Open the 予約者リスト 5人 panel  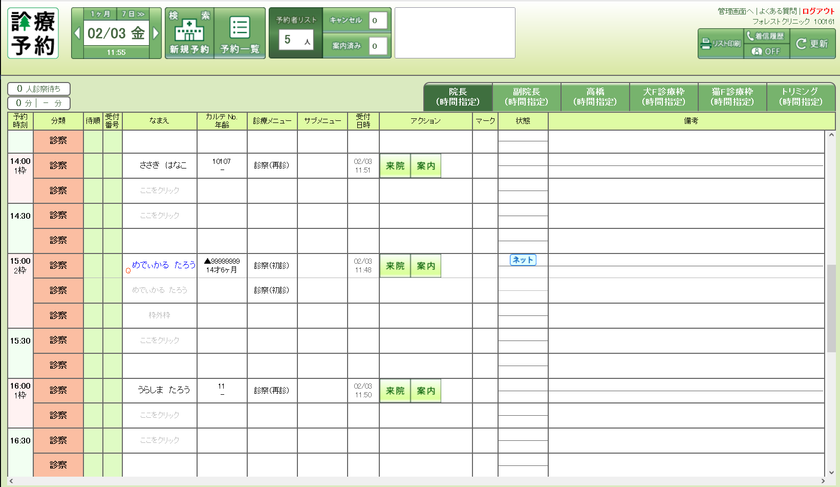click(x=296, y=33)
